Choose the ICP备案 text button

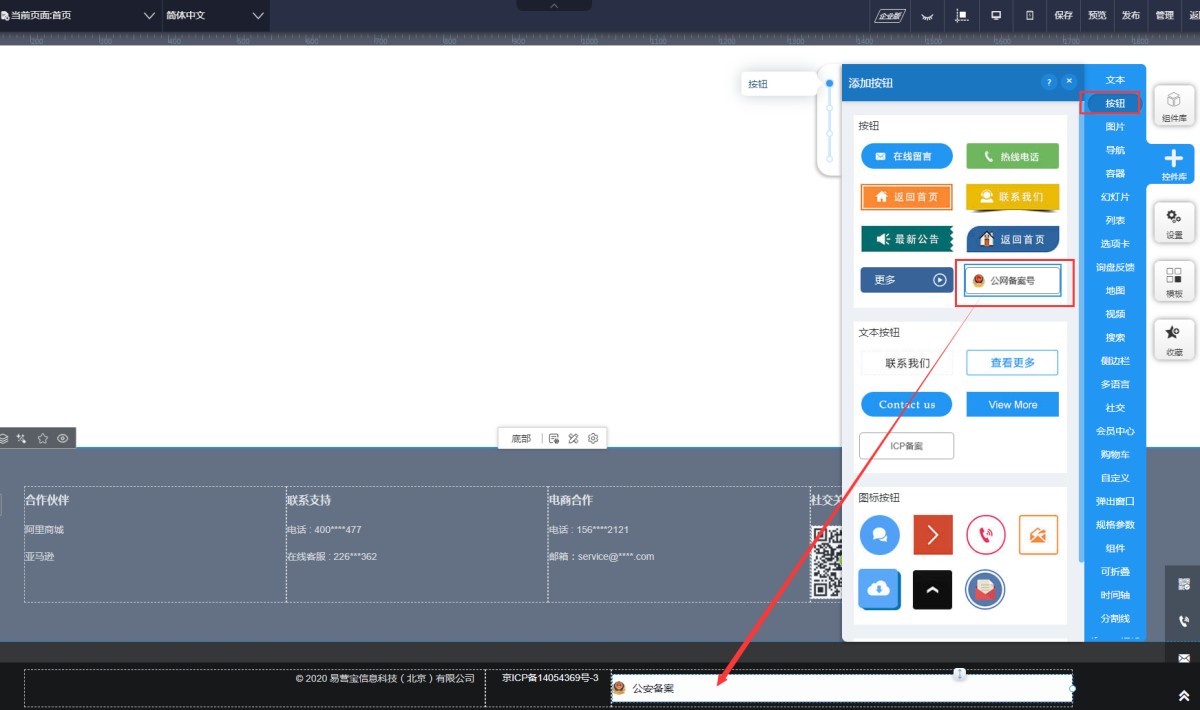(x=907, y=446)
